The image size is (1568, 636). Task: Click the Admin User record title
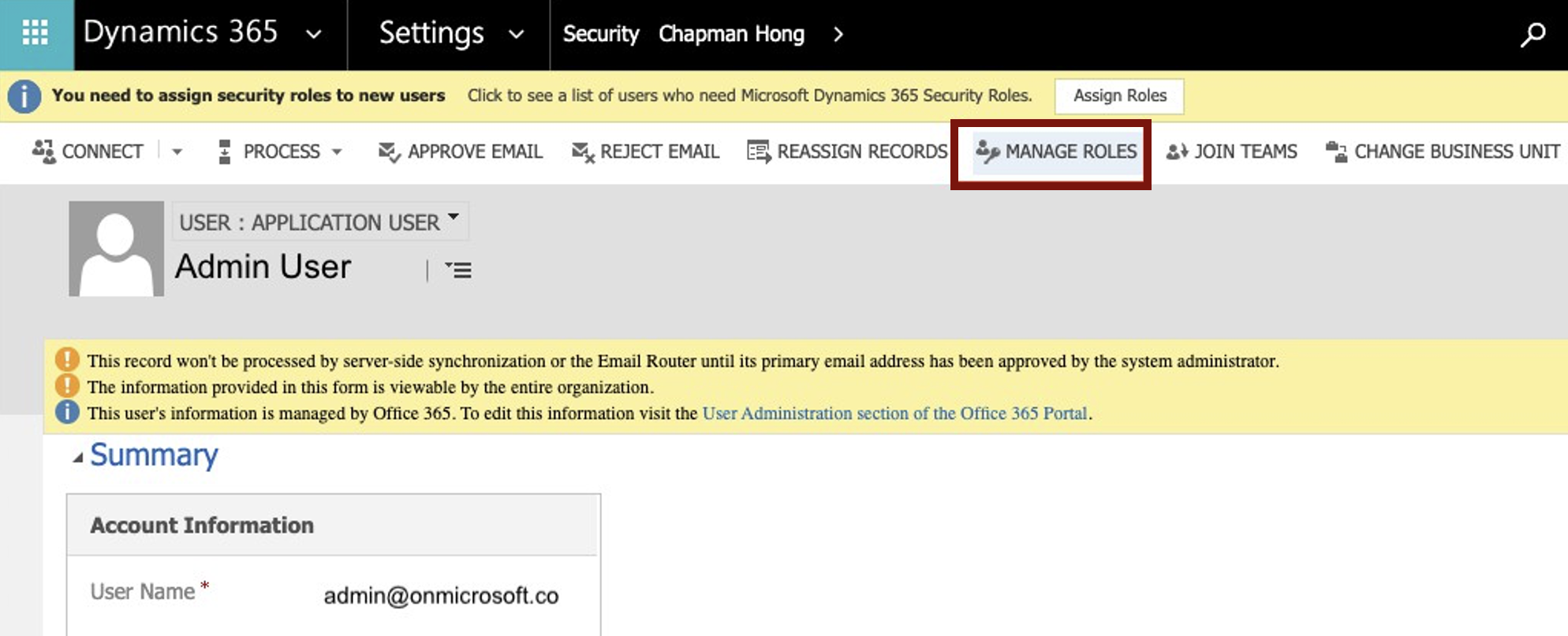tap(263, 267)
